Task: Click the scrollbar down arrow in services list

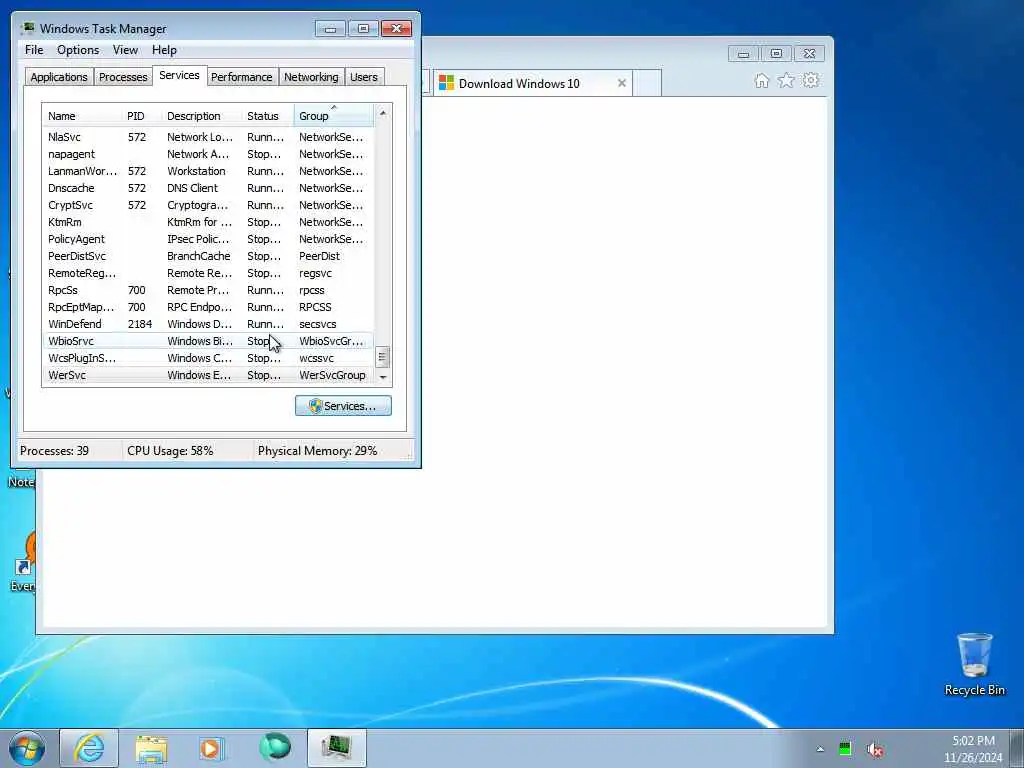Action: (383, 377)
